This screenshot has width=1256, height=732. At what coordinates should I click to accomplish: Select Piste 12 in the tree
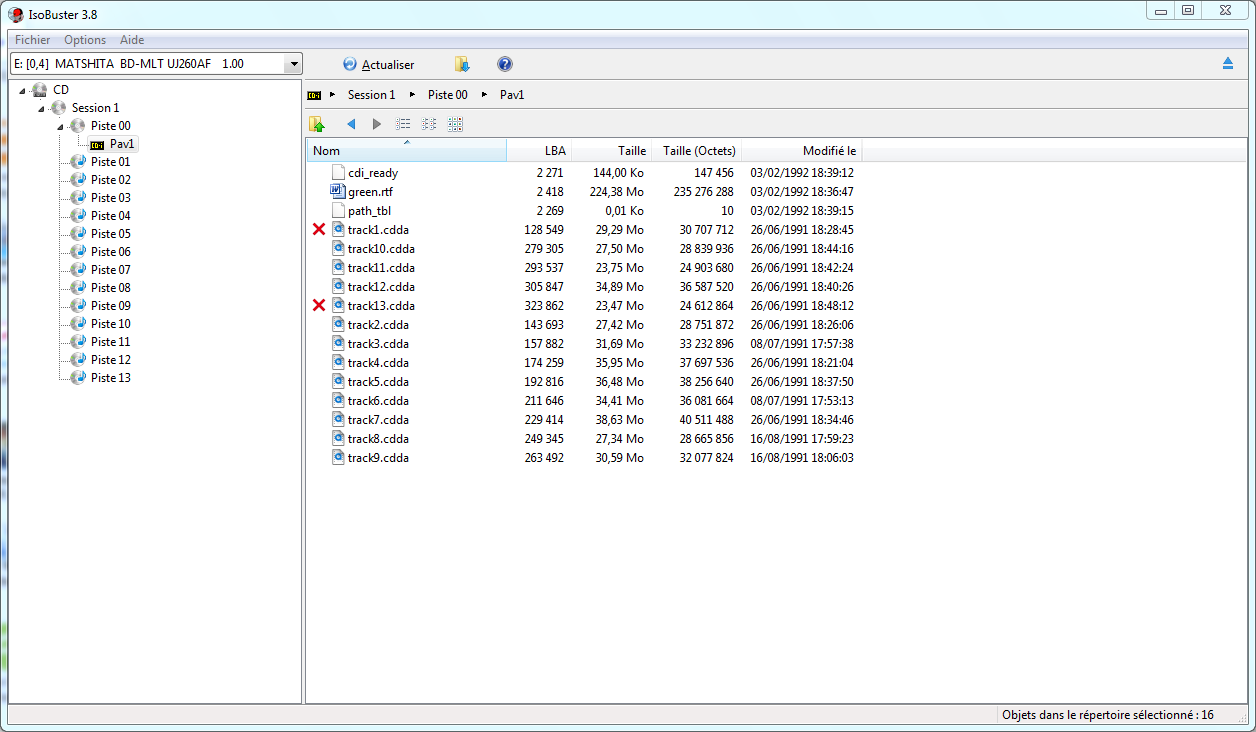pos(110,360)
